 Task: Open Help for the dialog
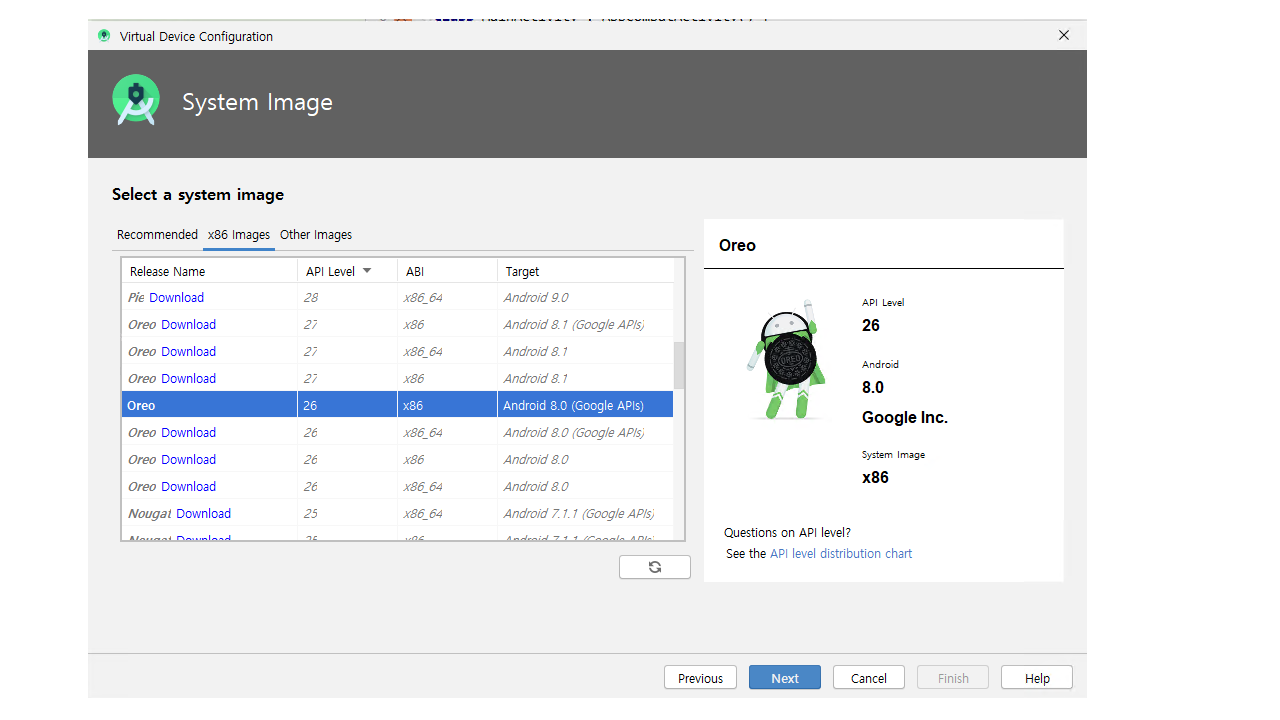[x=1037, y=678]
